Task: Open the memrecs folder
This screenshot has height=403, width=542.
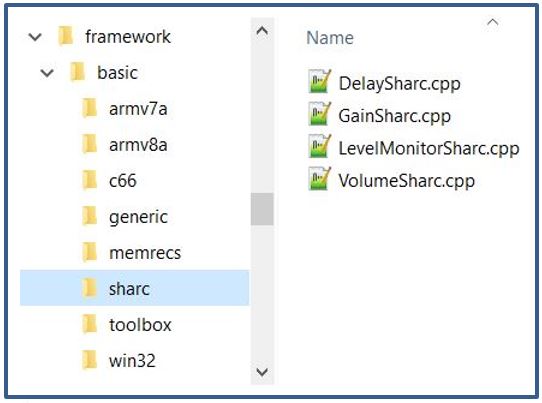Action: (145, 253)
